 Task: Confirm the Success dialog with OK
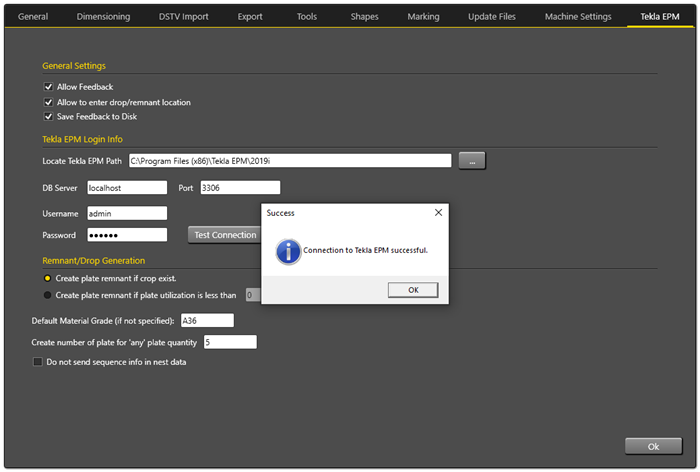pos(413,290)
